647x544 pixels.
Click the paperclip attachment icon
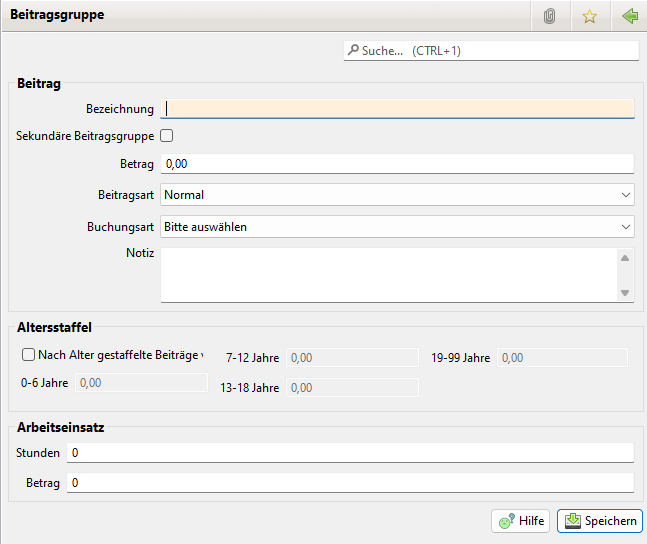[x=549, y=17]
